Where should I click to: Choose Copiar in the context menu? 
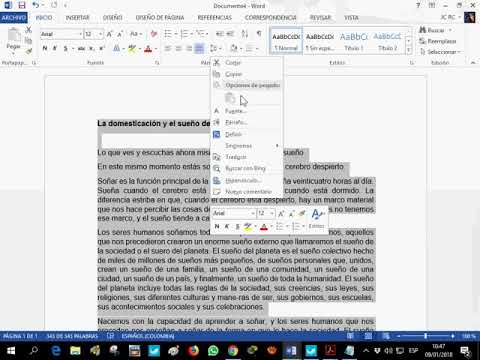(247, 74)
